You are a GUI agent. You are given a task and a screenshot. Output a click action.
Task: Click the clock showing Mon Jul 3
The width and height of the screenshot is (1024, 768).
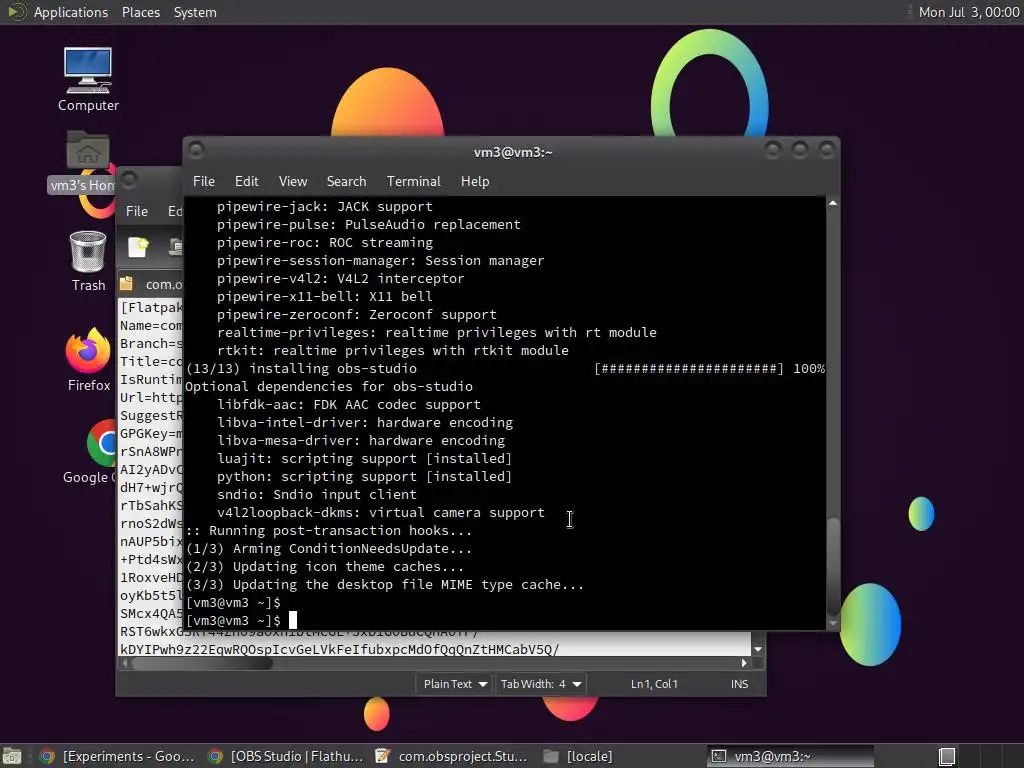[968, 12]
